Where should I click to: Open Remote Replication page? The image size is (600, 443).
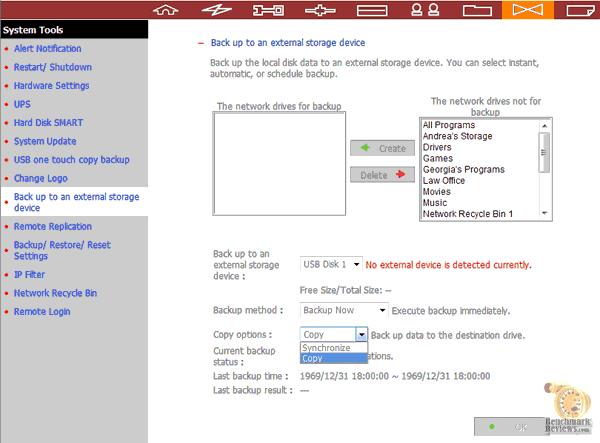(53, 226)
